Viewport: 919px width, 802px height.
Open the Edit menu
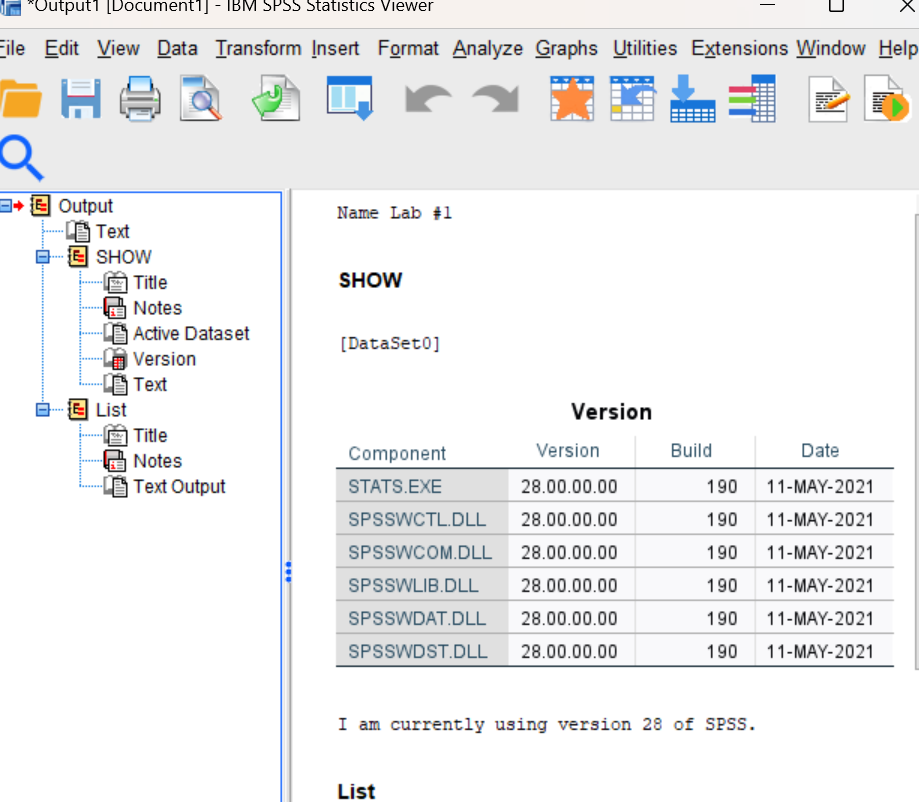click(x=62, y=48)
